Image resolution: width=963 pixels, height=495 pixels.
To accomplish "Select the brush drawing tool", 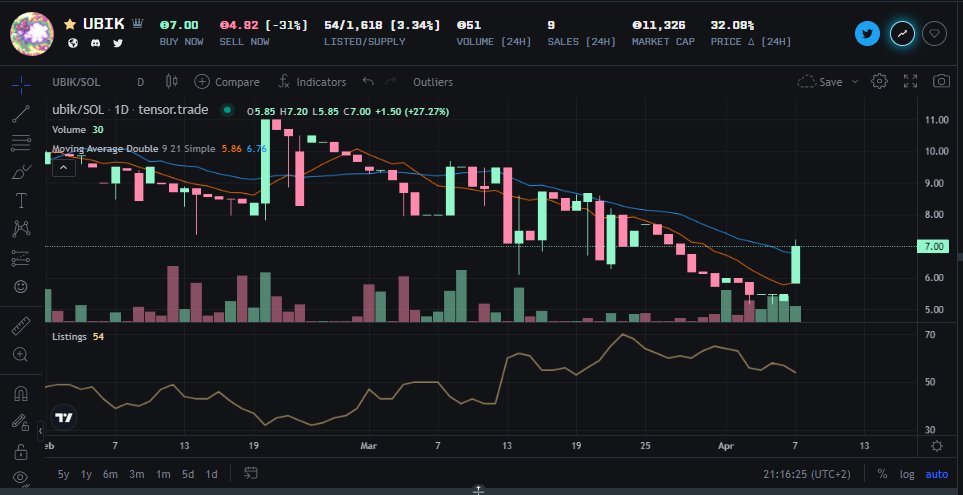I will 21,172.
